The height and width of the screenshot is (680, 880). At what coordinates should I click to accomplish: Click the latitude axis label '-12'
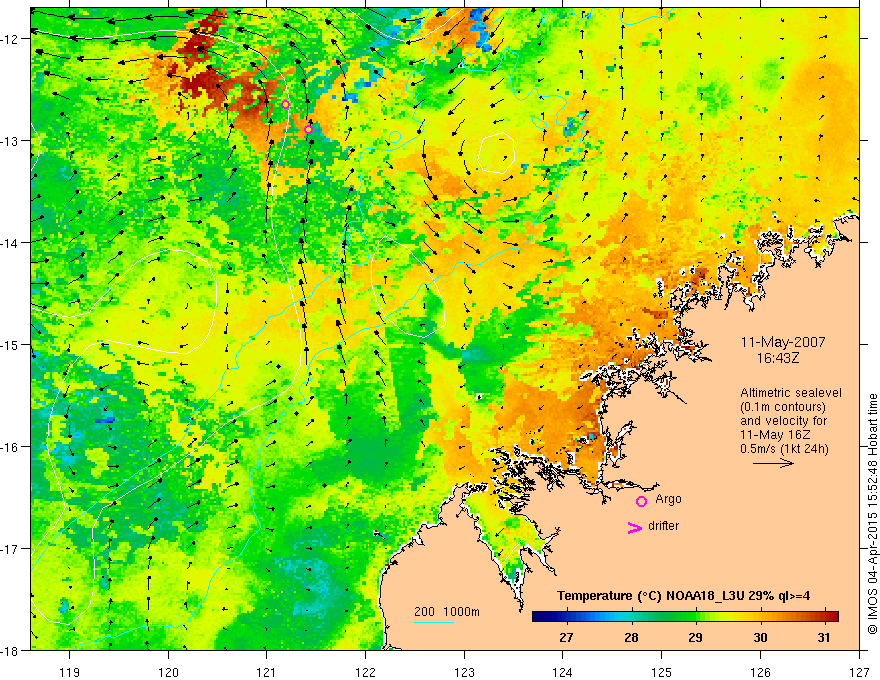point(11,39)
